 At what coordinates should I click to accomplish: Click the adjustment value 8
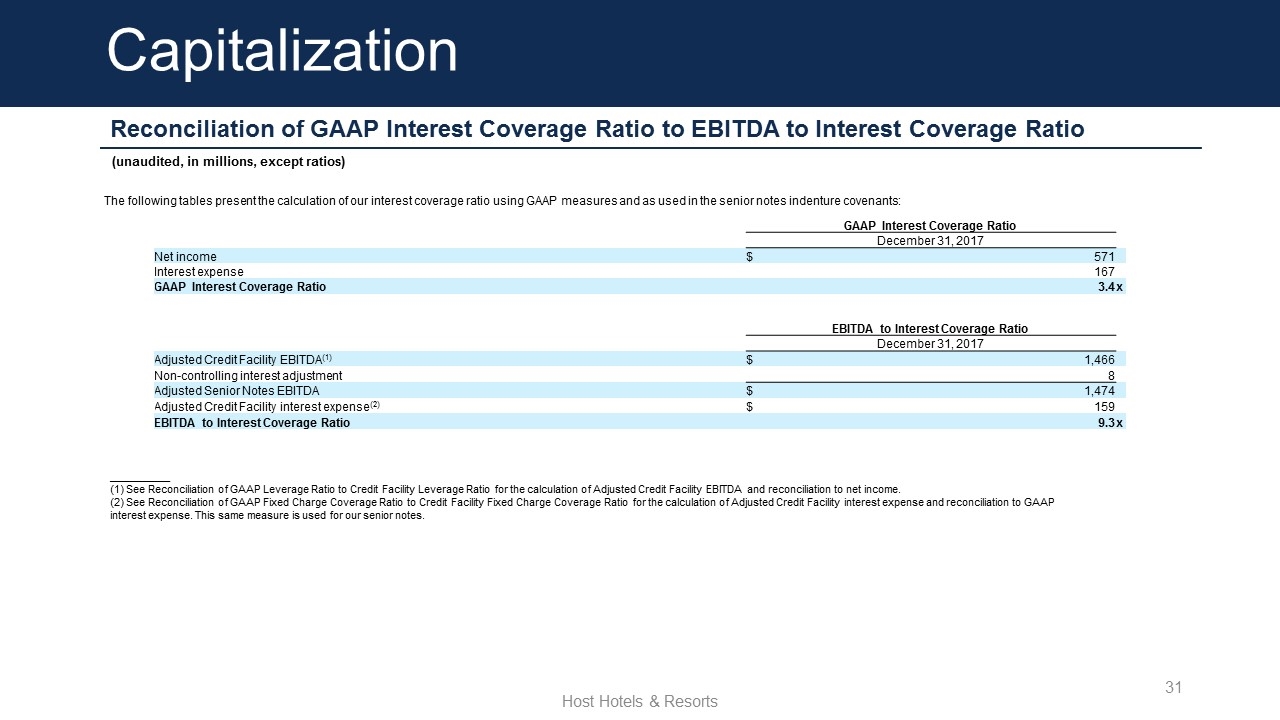1111,375
